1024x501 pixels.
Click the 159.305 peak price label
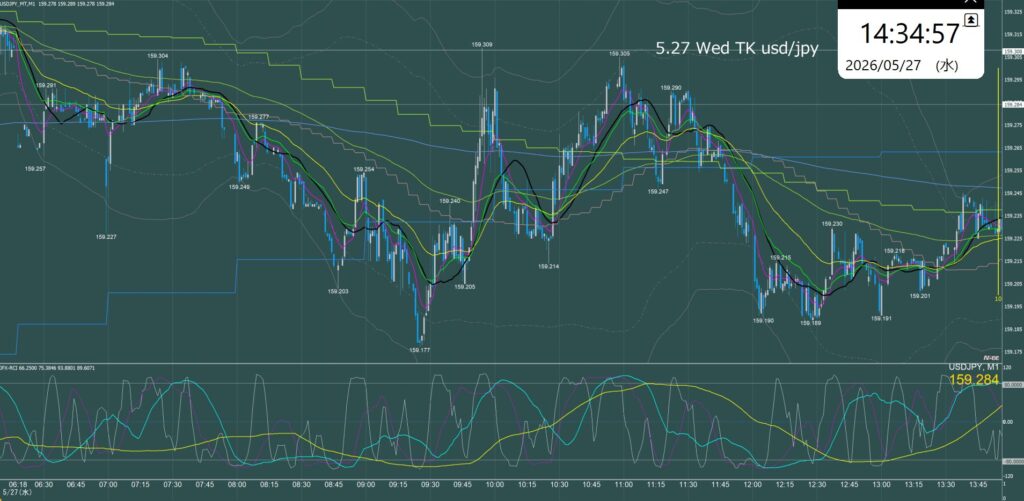click(619, 54)
